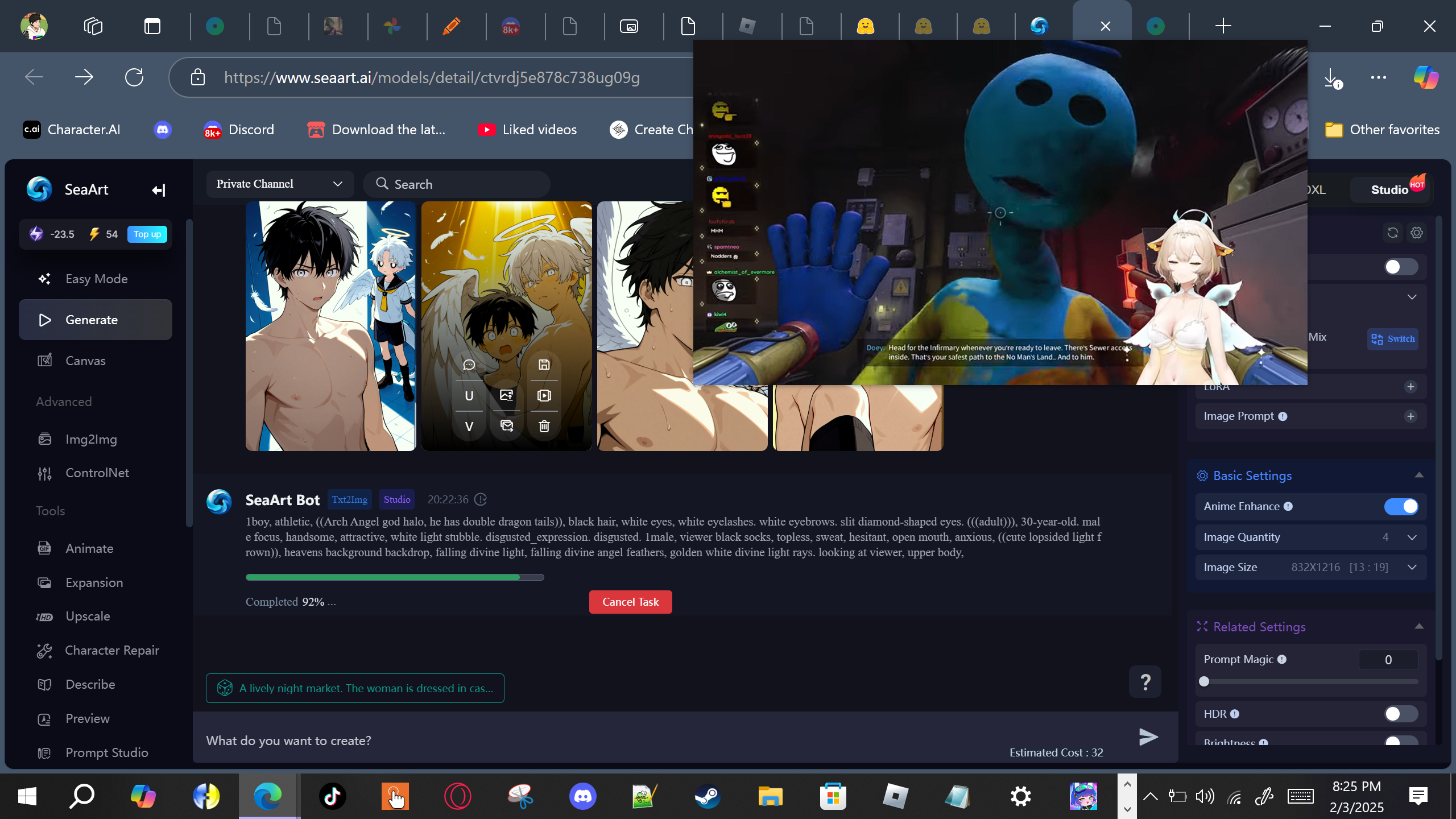Collapse the SeaArt sidebar arrow icon
Screen dimensions: 1456x819
(159, 190)
